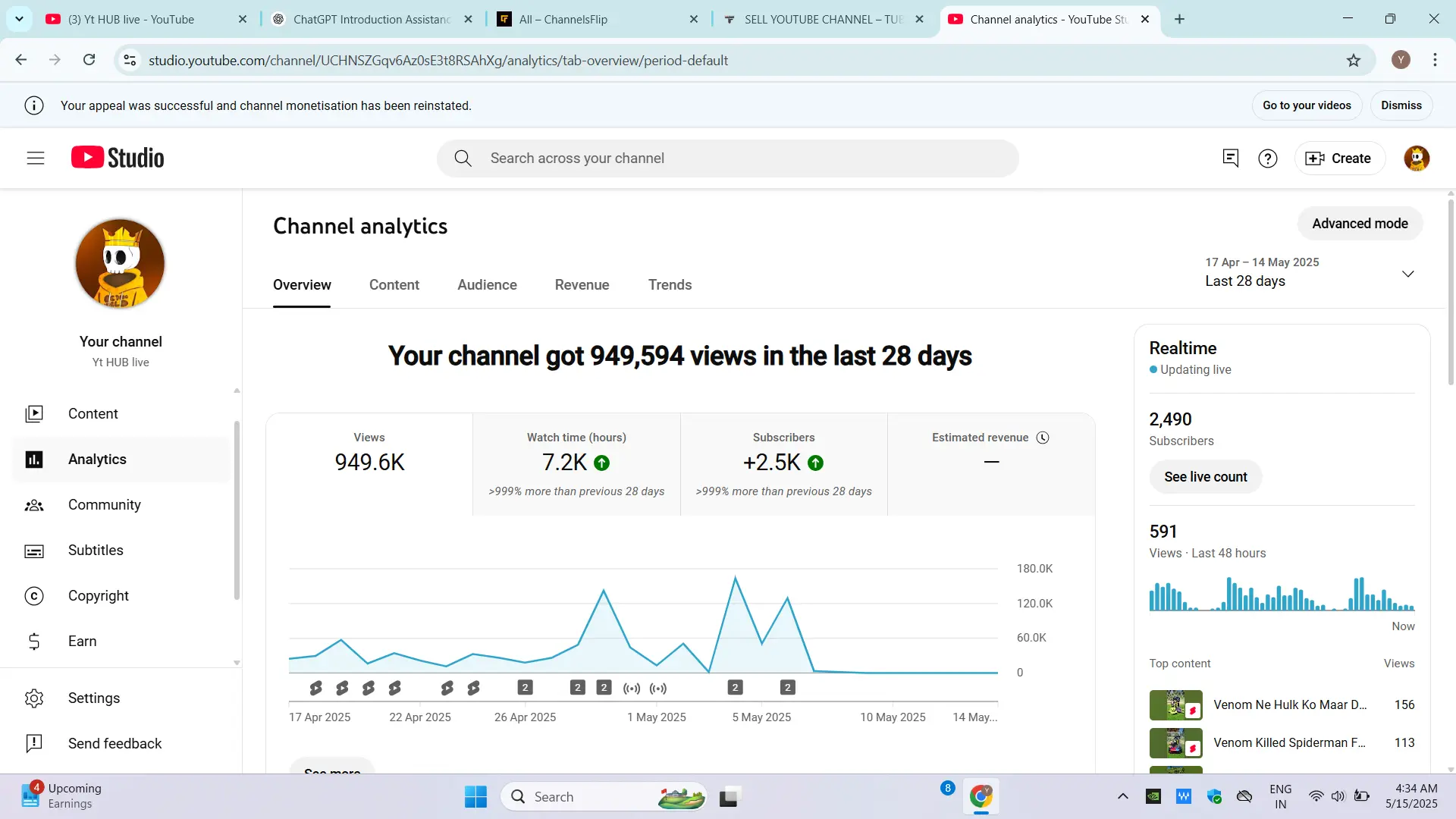Open Earn in the sidebar

(x=121, y=642)
